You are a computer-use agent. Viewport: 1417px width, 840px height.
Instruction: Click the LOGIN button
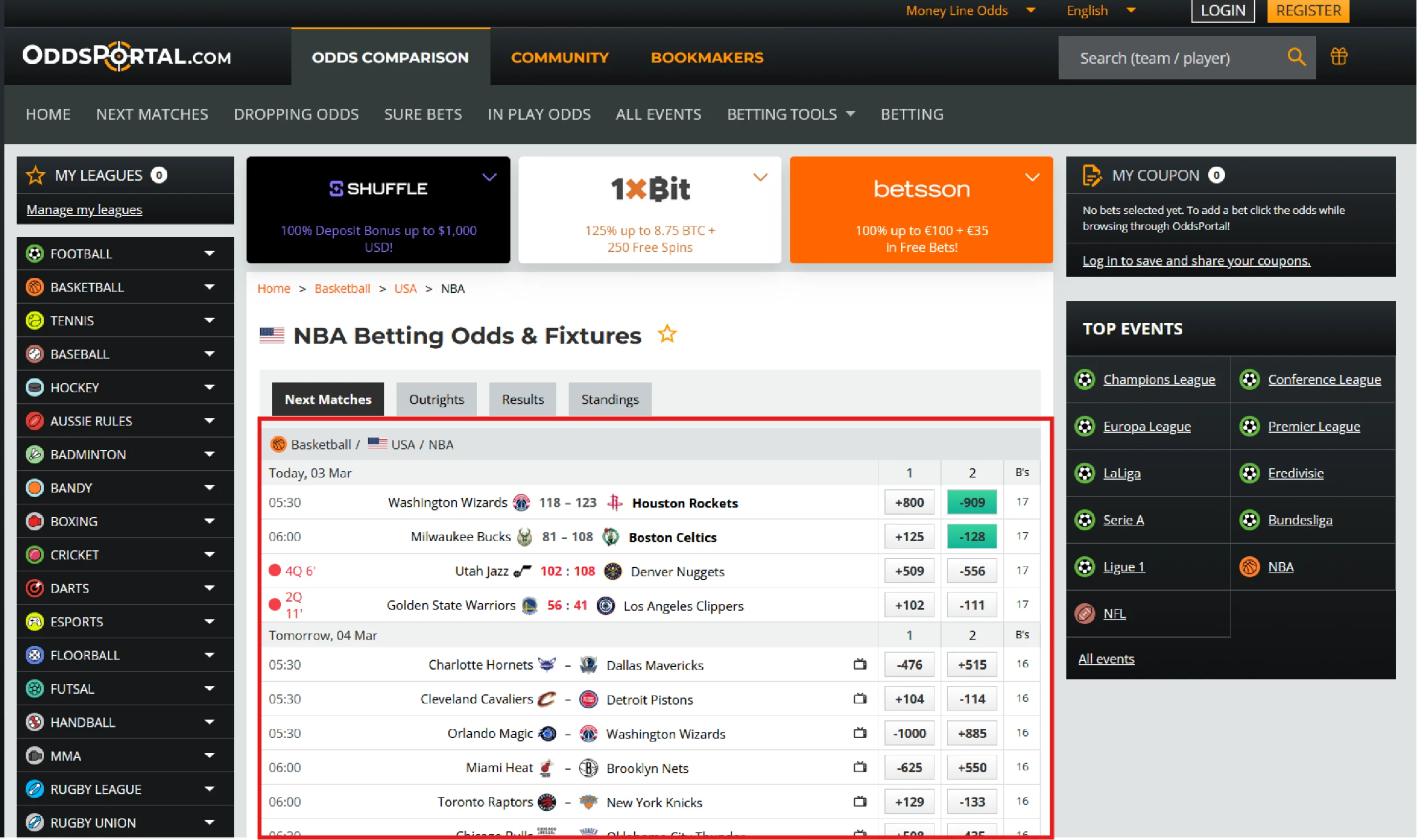tap(1223, 11)
